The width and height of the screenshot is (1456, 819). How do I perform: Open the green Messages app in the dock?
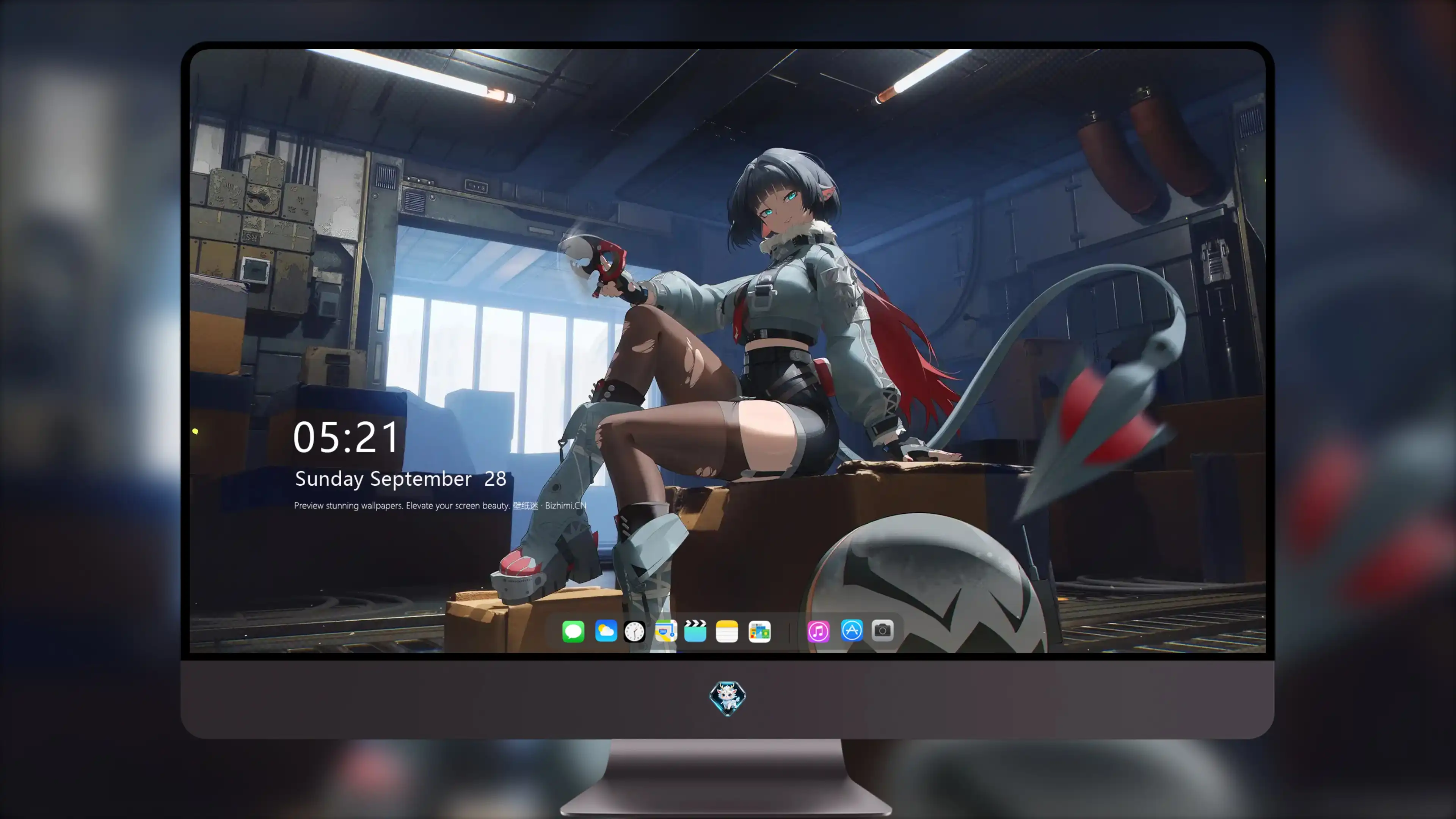click(x=573, y=631)
